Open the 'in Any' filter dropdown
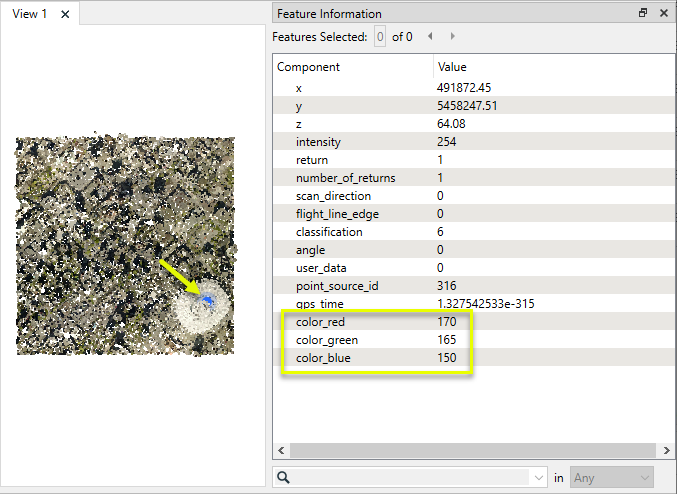Screen dimensions: 677x494 point(612,478)
